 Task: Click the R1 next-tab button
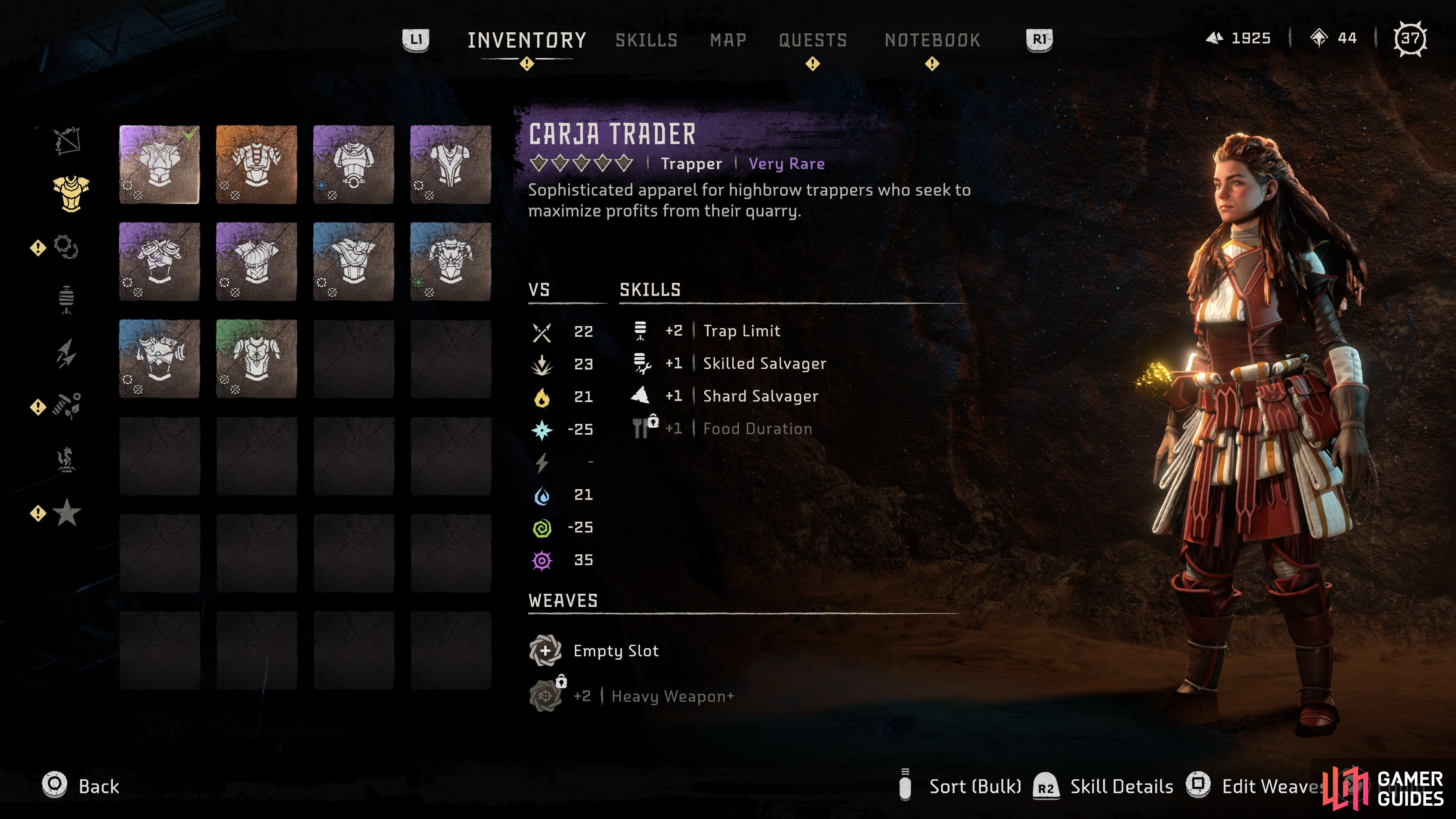click(x=1039, y=39)
